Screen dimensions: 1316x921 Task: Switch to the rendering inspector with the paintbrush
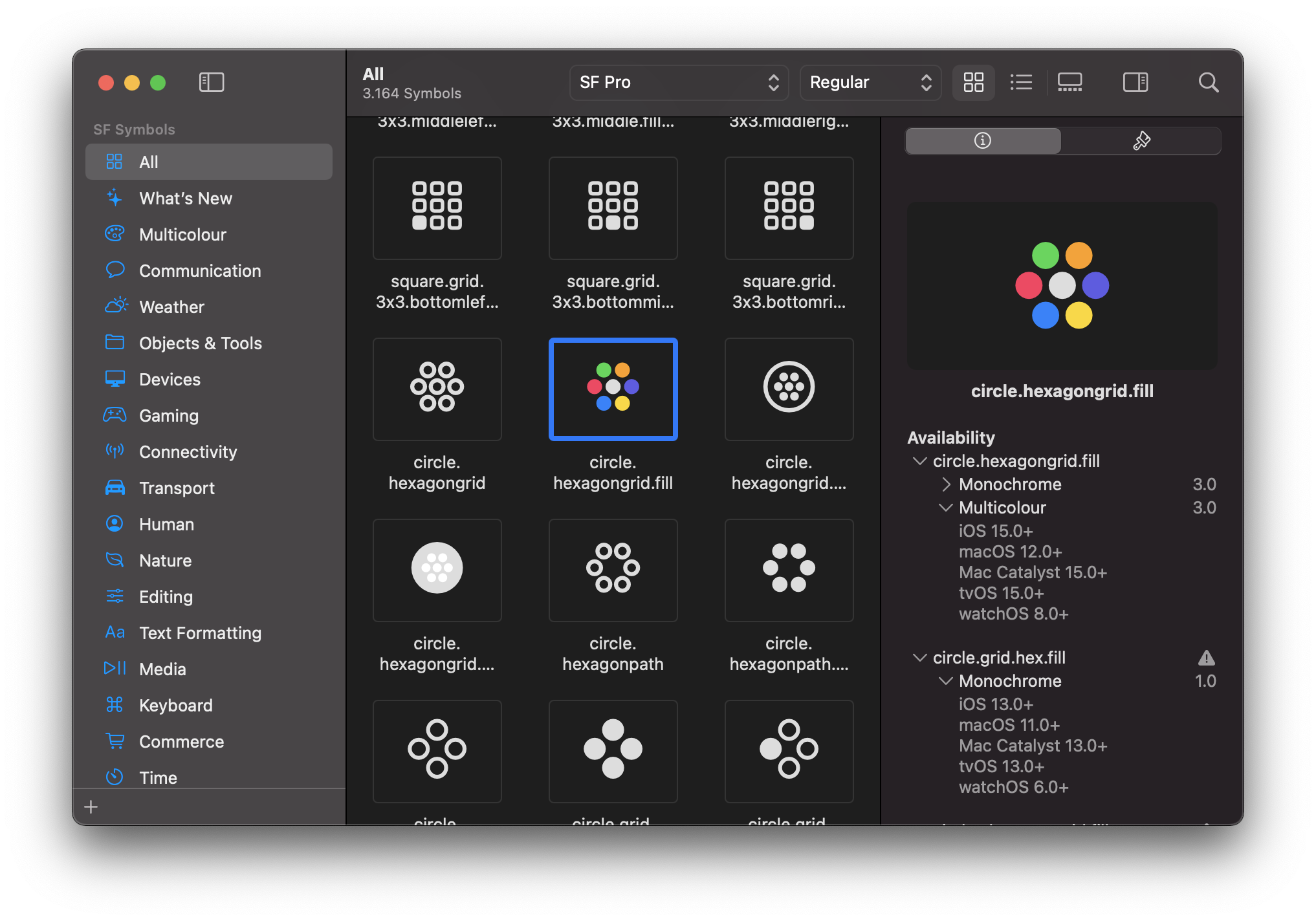click(1141, 140)
